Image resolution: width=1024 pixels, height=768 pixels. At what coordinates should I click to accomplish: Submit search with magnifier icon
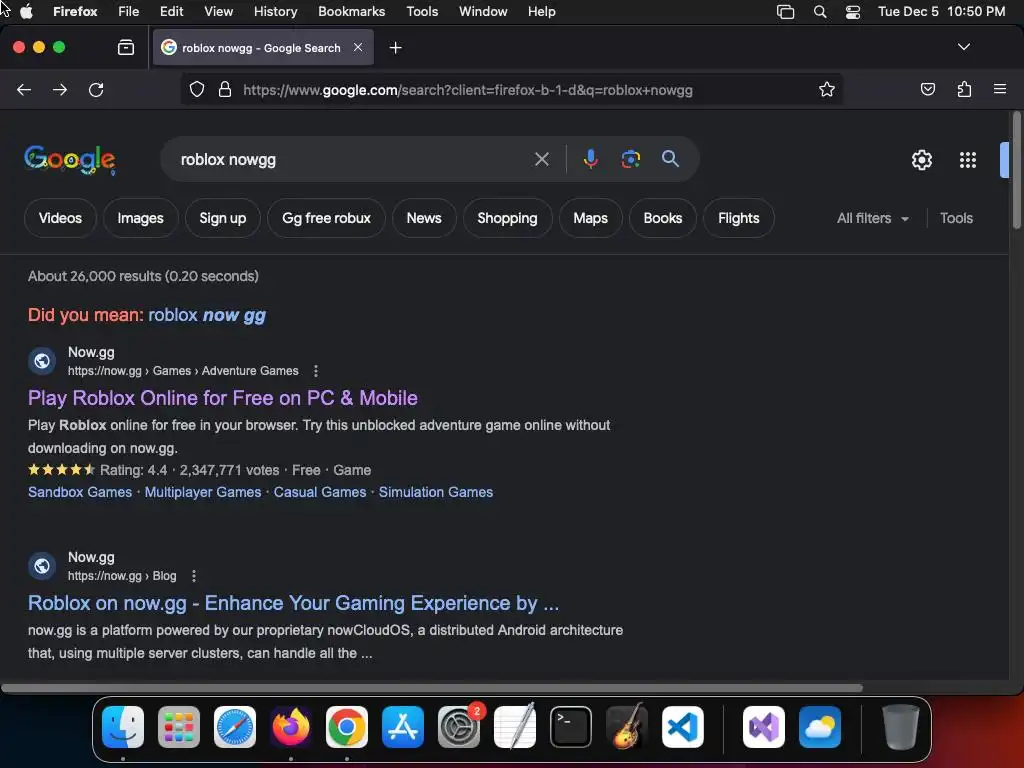pos(670,159)
